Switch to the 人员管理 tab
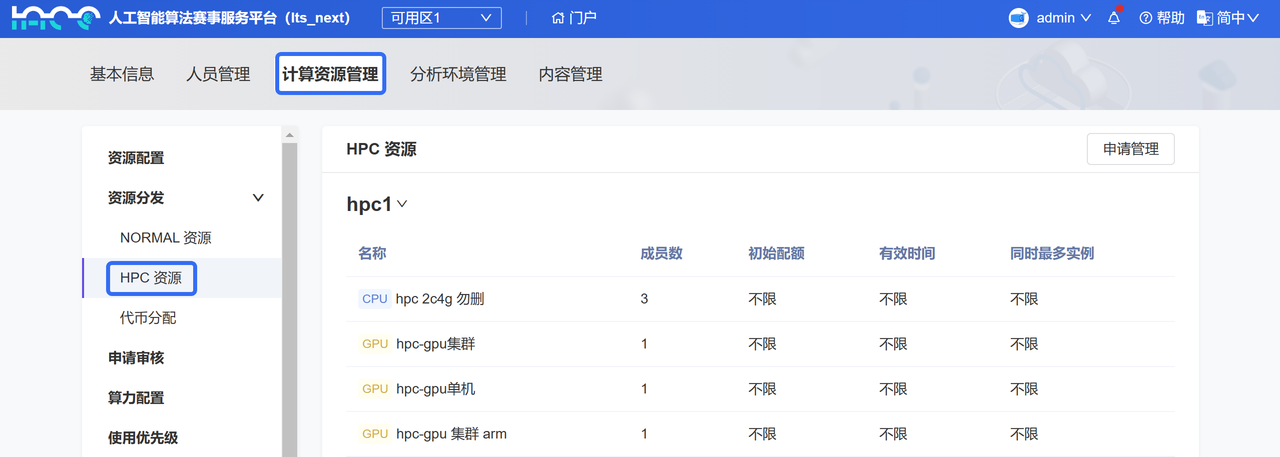This screenshot has height=457, width=1280. click(218, 74)
